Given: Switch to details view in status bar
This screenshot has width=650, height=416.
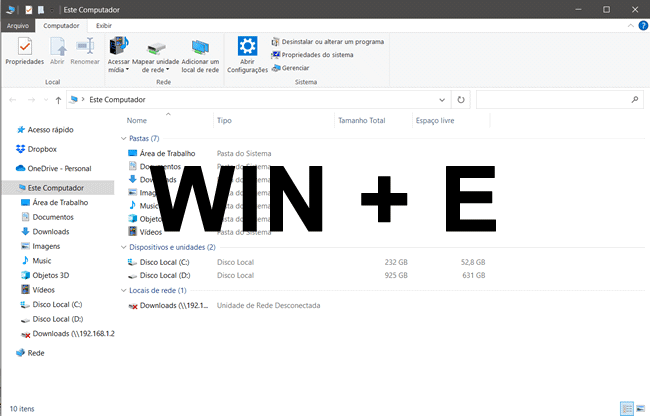Looking at the screenshot, I should [626, 408].
